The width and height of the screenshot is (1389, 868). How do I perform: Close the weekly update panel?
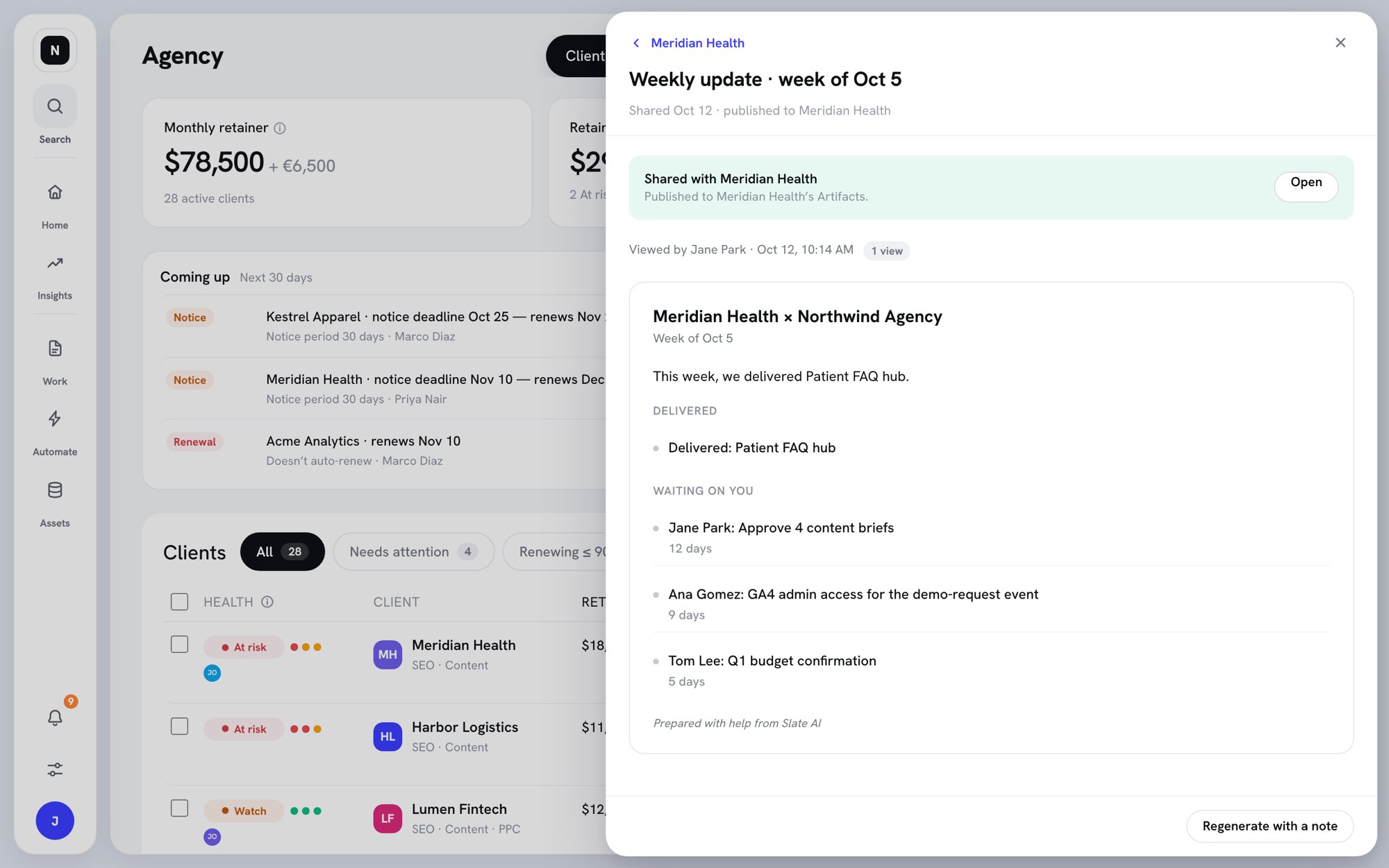coord(1340,43)
